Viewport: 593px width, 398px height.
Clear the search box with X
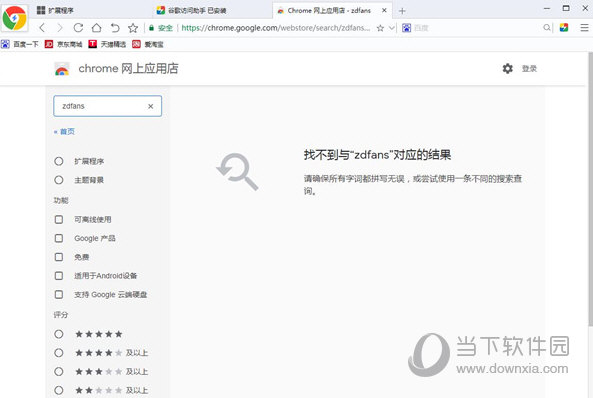point(151,106)
